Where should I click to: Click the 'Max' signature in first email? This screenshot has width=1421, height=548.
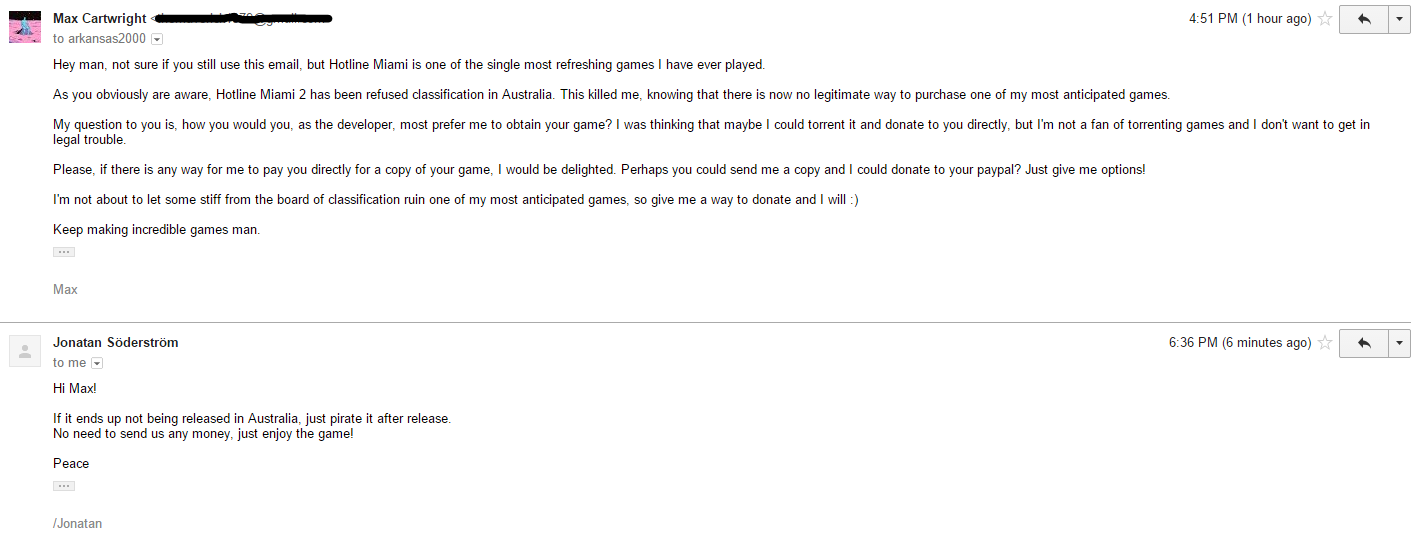[x=65, y=289]
